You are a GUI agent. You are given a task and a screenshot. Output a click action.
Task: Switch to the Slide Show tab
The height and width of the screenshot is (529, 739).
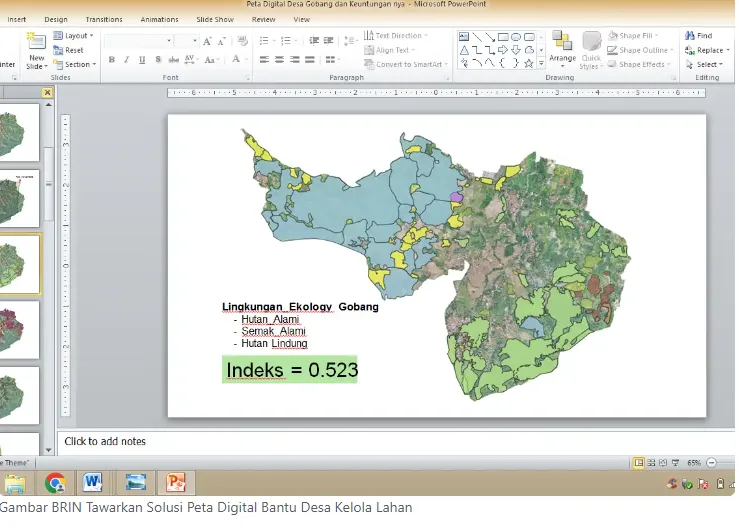coord(215,19)
